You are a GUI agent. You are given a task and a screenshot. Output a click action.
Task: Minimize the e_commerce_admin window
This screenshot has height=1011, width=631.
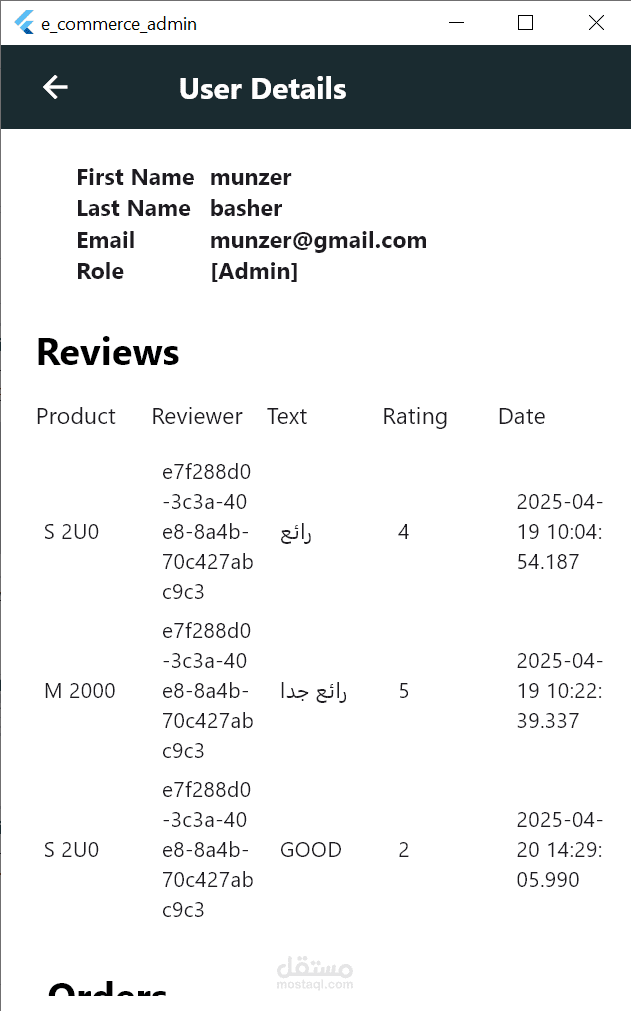point(456,23)
